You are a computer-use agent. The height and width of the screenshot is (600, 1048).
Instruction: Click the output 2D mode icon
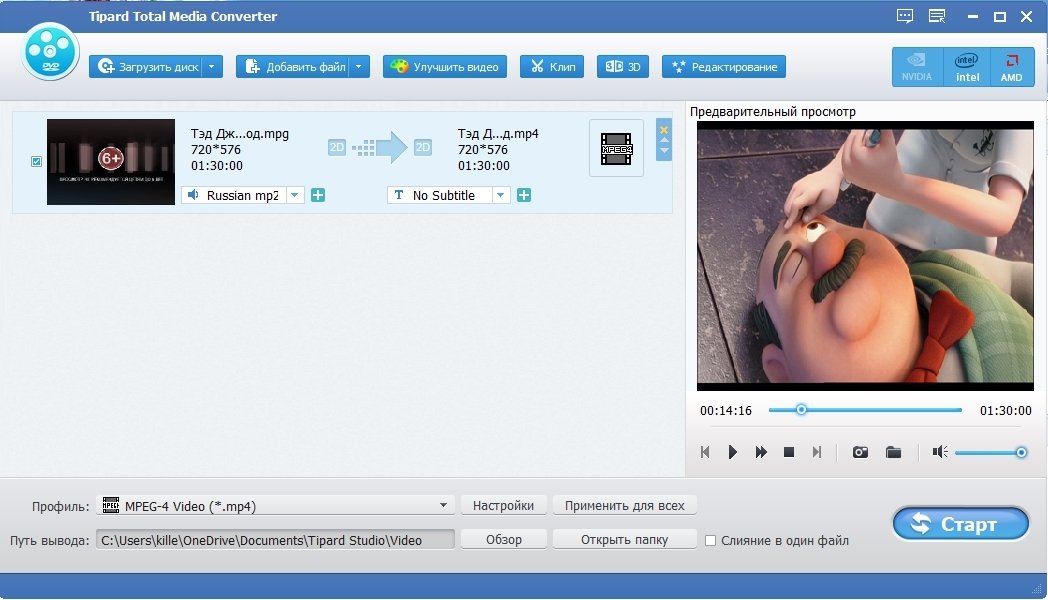coord(422,147)
